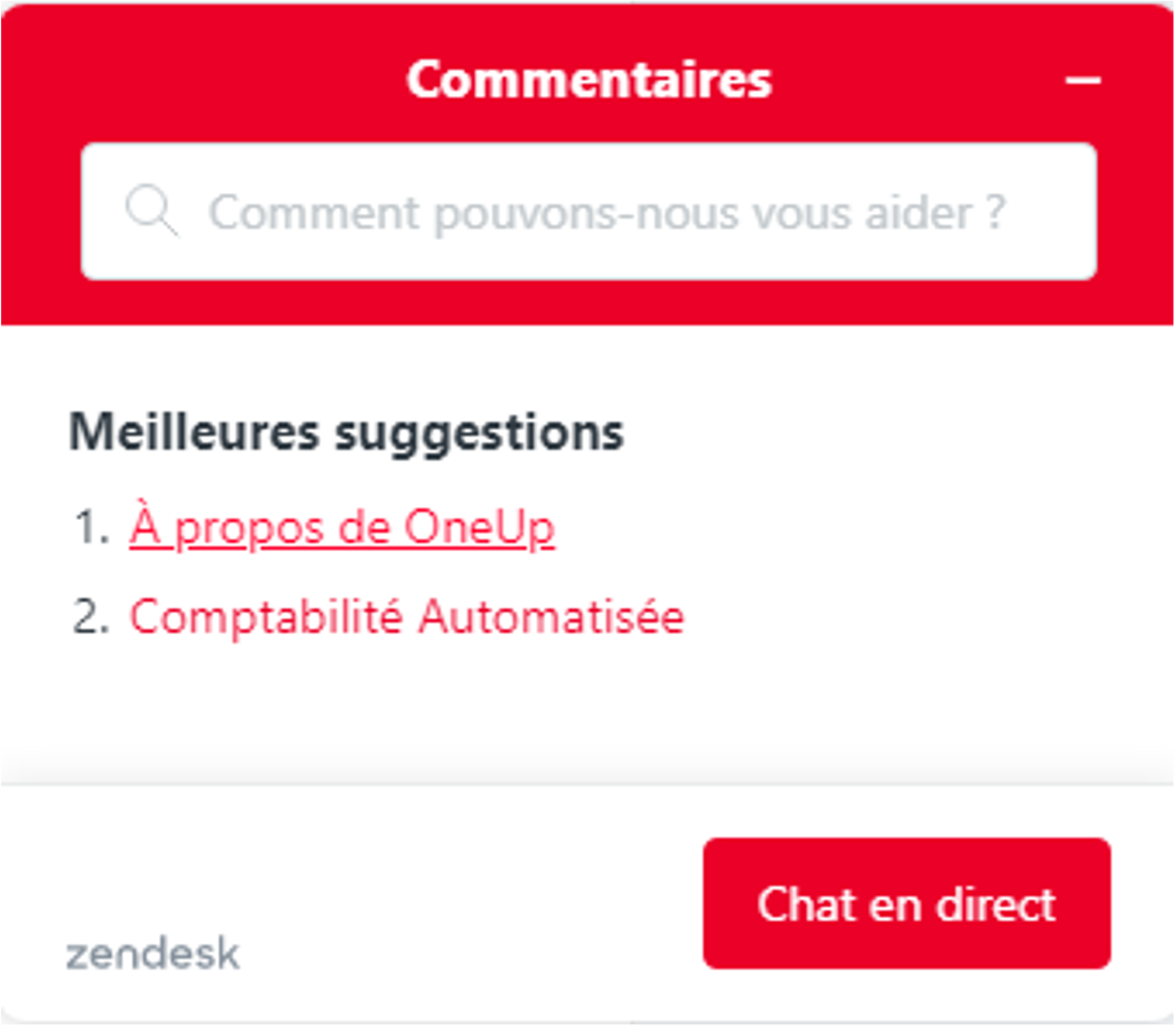The image size is (1176, 1031).
Task: Open the "À propos de OneUp" article
Action: [342, 528]
